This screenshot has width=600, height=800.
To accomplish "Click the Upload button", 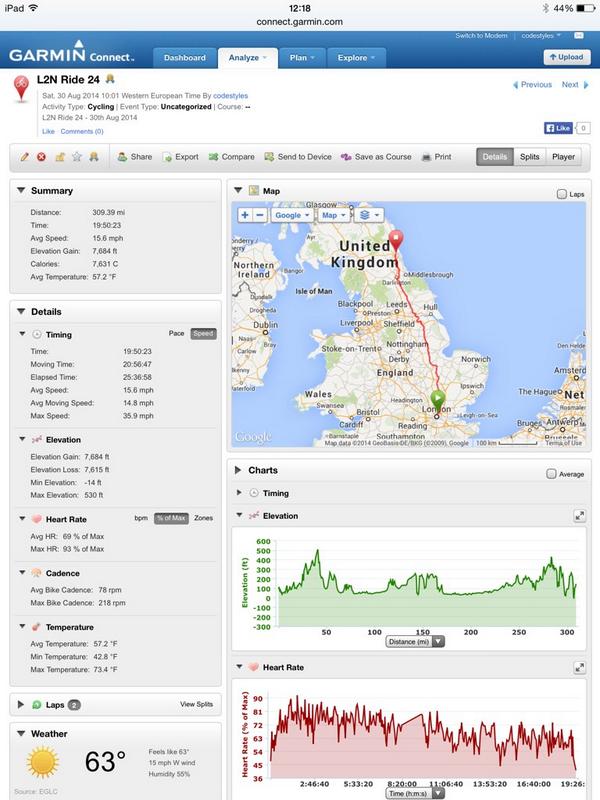I will pos(567,57).
